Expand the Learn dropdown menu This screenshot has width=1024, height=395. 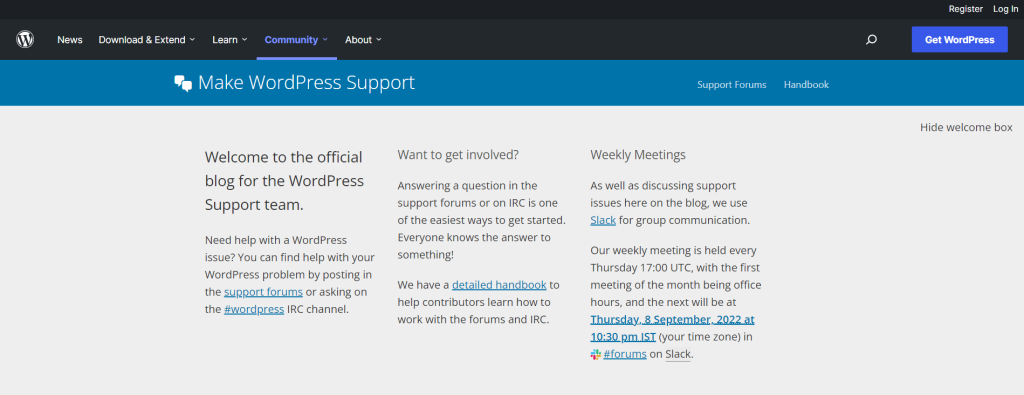click(230, 40)
